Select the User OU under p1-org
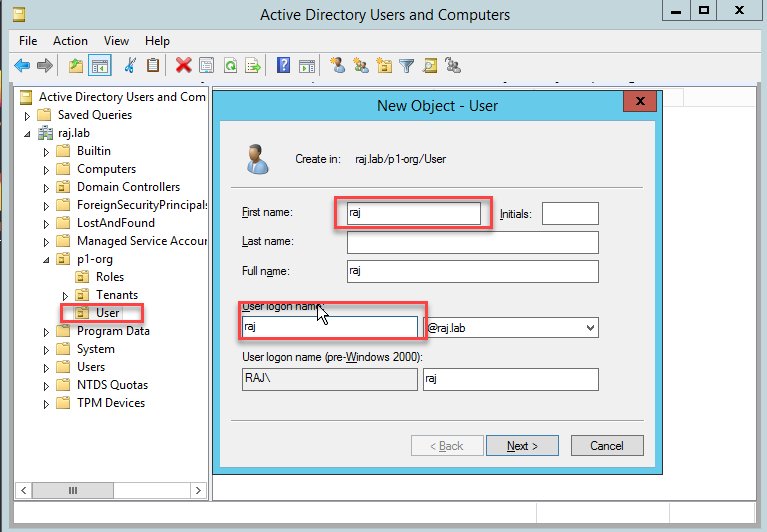 click(x=107, y=313)
